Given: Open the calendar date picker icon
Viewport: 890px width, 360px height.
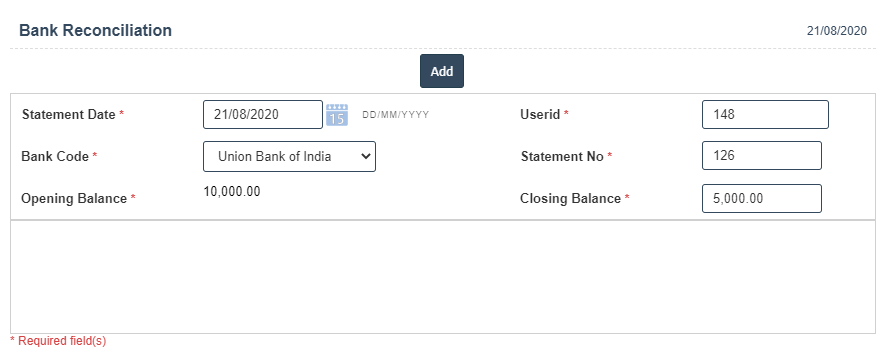Looking at the screenshot, I should click(337, 115).
